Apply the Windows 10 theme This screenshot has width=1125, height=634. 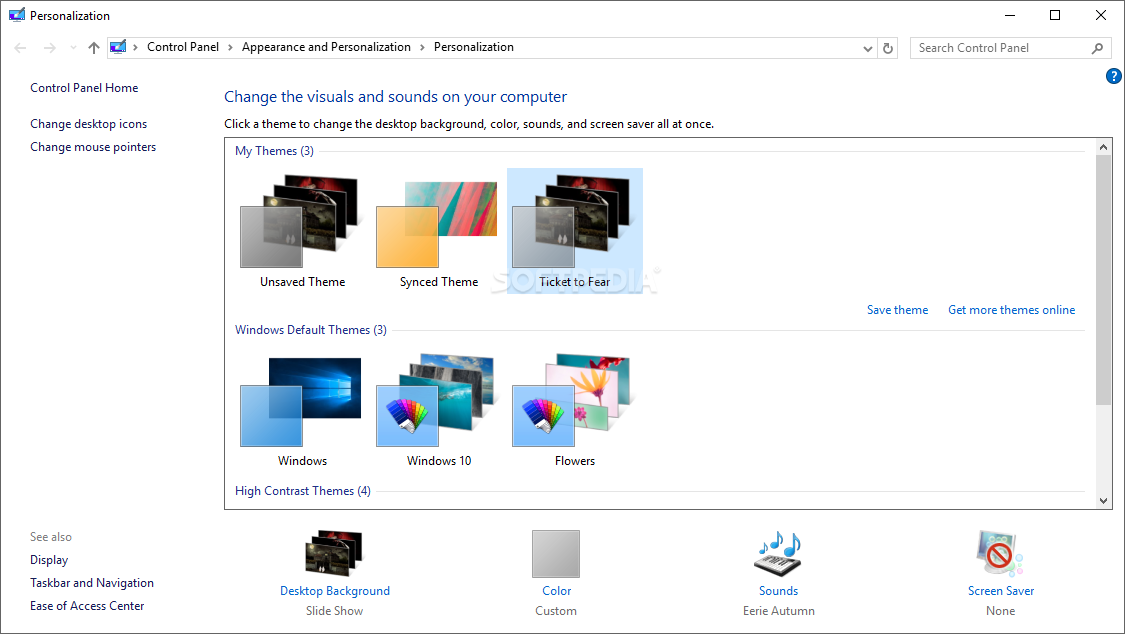[438, 410]
